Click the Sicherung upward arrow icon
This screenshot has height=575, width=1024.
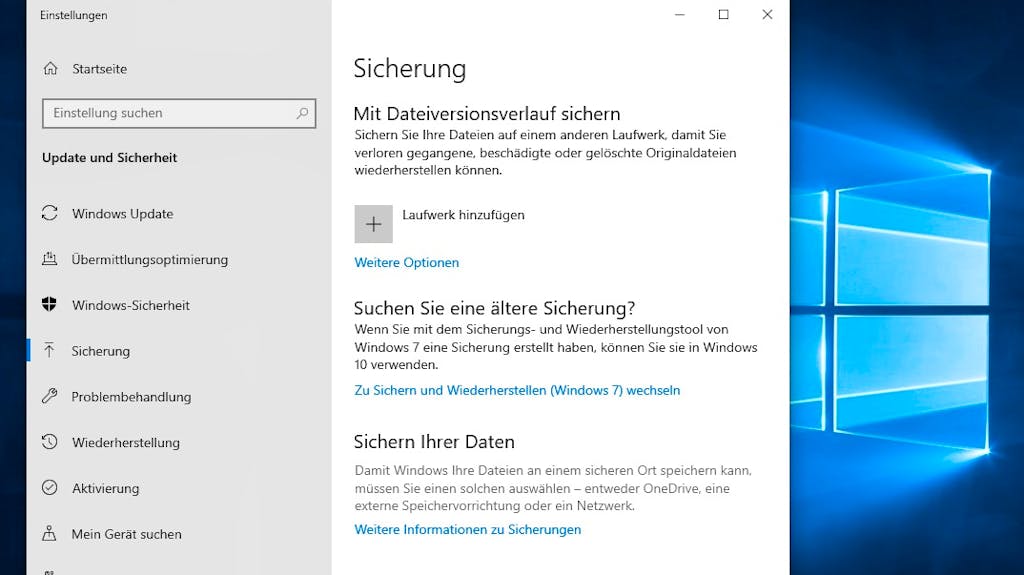[x=49, y=350]
